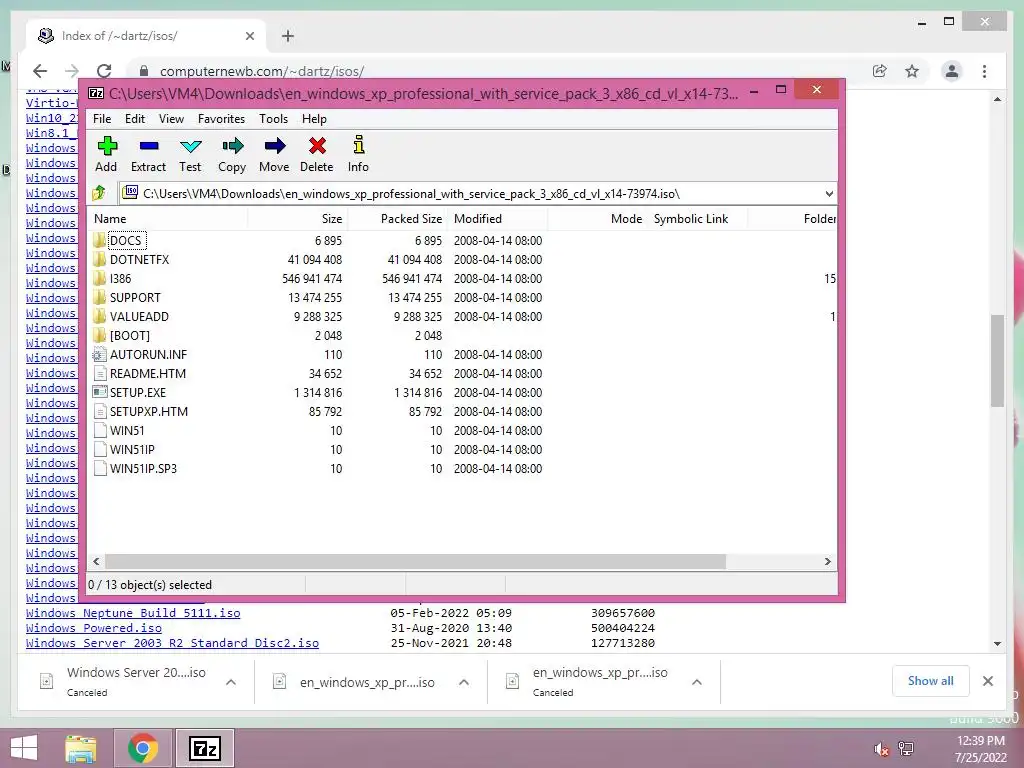Viewport: 1024px width, 768px height.
Task: Click the SETUP.EXE file icon
Action: coord(99,392)
